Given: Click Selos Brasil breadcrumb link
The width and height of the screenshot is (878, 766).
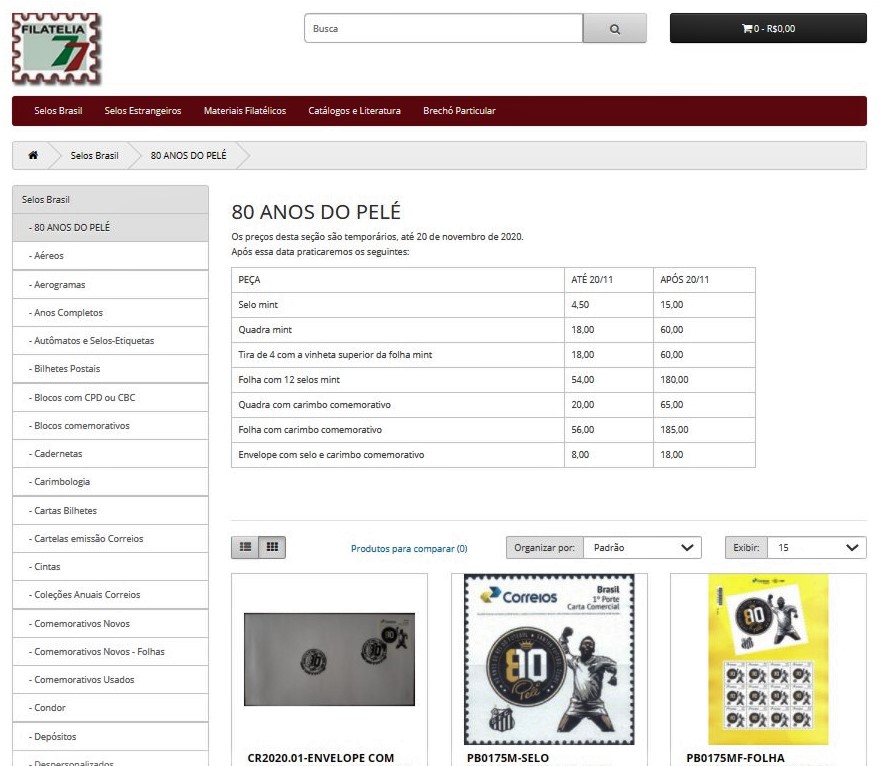Looking at the screenshot, I should coord(94,156).
